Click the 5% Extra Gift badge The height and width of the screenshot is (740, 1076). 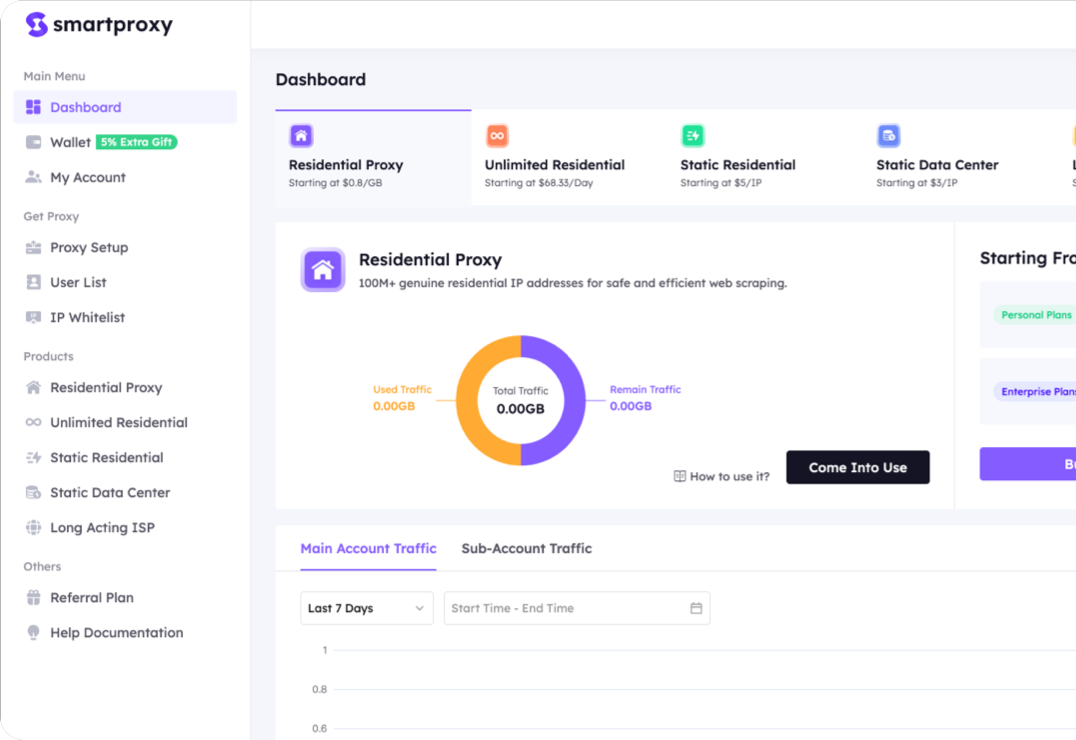click(x=136, y=143)
